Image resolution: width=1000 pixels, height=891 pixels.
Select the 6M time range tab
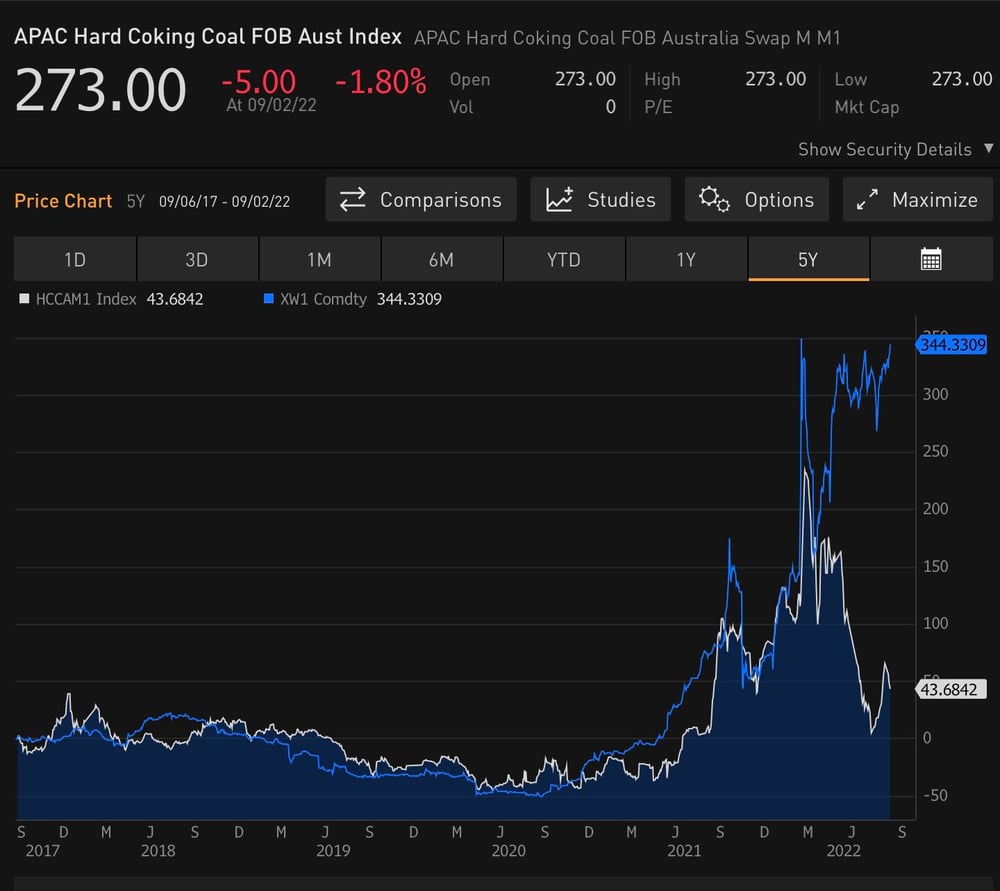point(442,259)
